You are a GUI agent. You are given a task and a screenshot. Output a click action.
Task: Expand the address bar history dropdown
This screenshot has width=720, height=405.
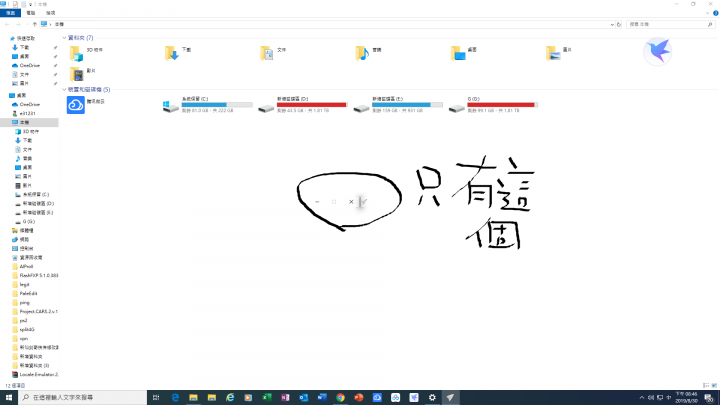tap(612, 24)
